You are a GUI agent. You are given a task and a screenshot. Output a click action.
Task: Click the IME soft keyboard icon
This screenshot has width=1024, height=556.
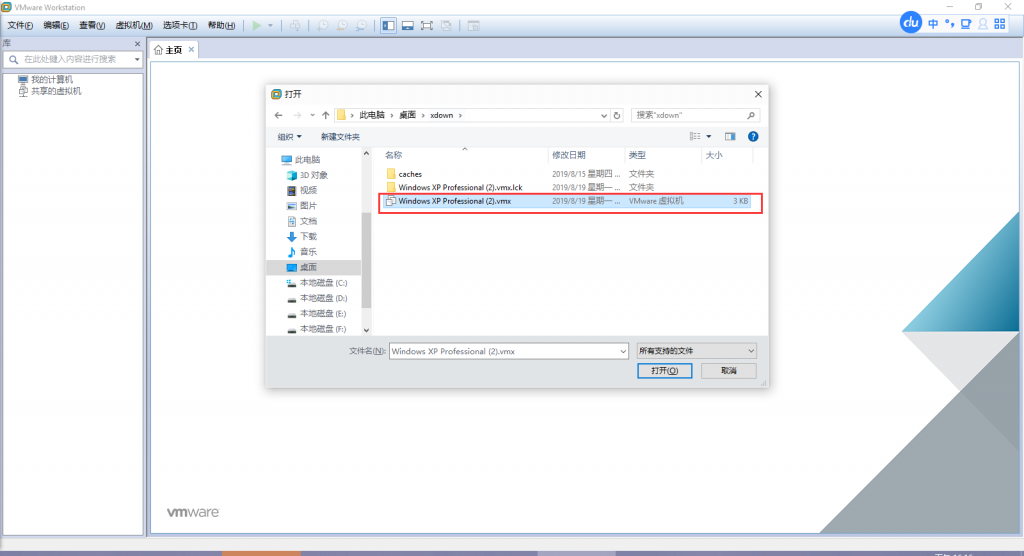[x=966, y=24]
